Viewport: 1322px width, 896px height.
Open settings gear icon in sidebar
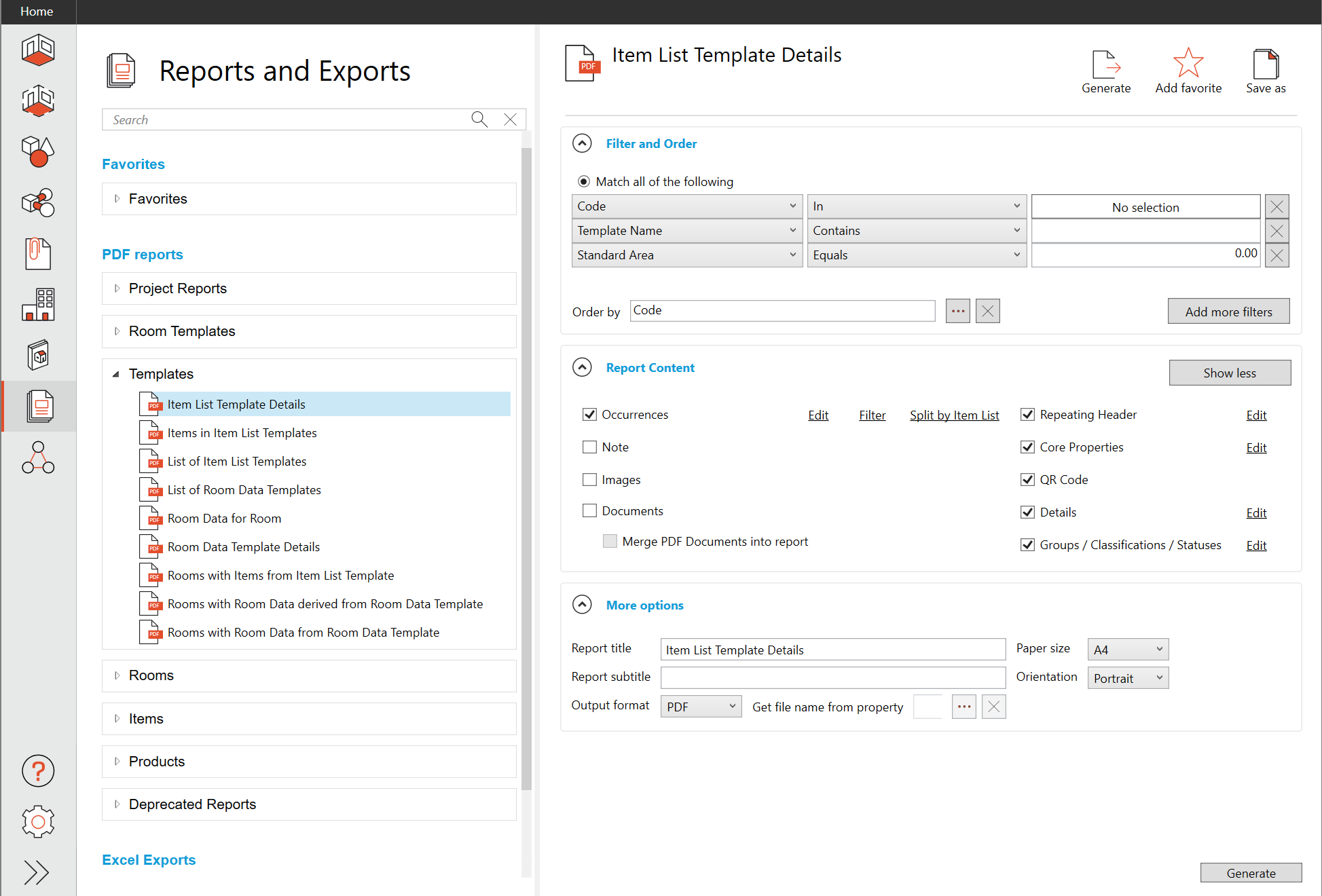[38, 822]
